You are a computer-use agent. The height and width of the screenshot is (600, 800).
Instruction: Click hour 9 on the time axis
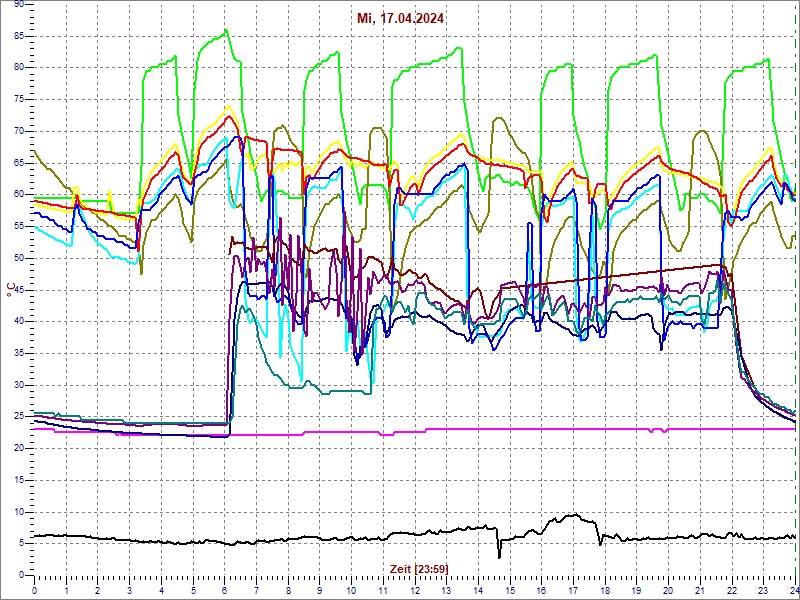tap(320, 590)
